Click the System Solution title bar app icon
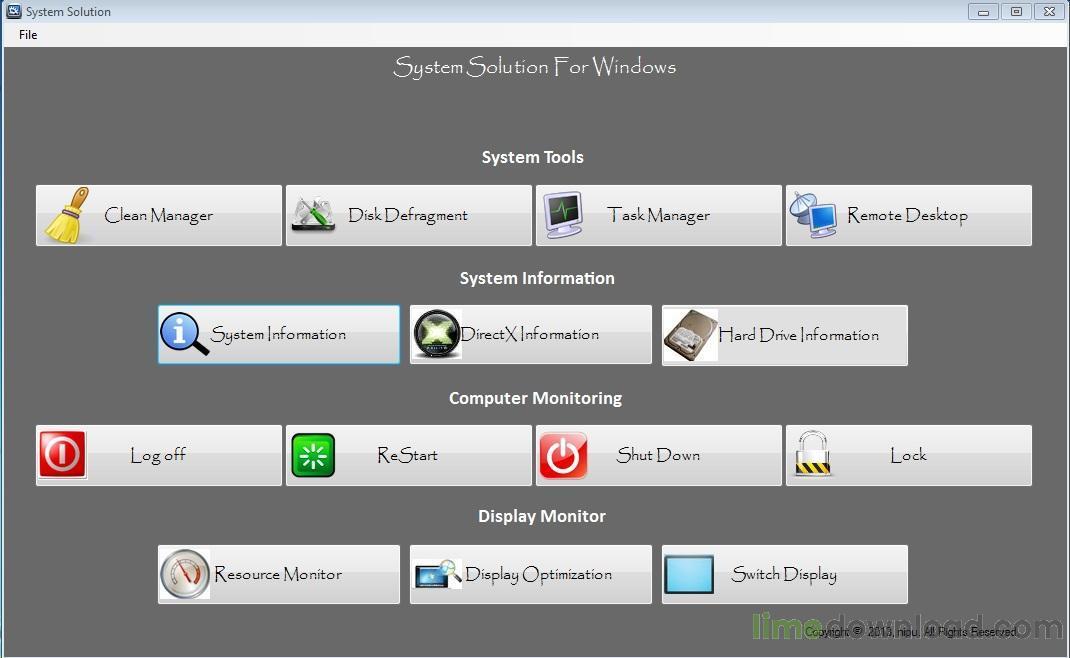This screenshot has width=1070, height=658. [14, 11]
